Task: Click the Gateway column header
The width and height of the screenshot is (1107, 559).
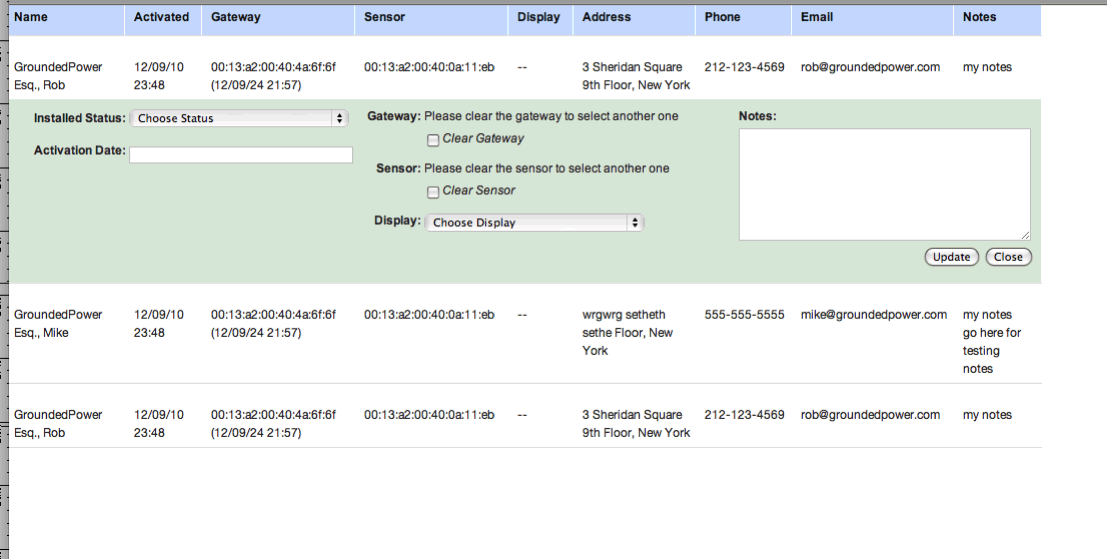Action: tap(236, 17)
